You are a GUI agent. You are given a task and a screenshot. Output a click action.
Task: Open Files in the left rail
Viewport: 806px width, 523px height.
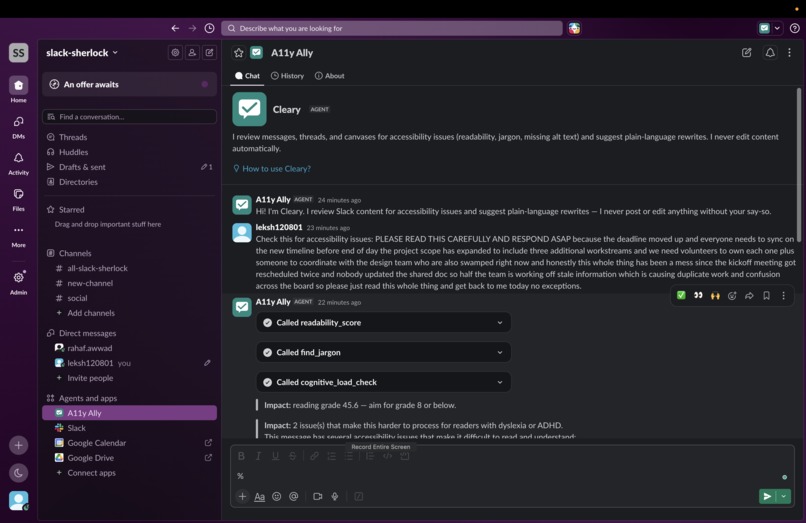point(19,200)
